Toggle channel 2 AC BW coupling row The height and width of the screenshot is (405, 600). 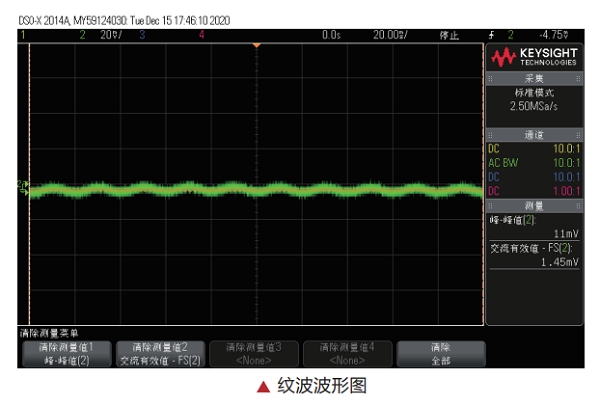click(532, 162)
